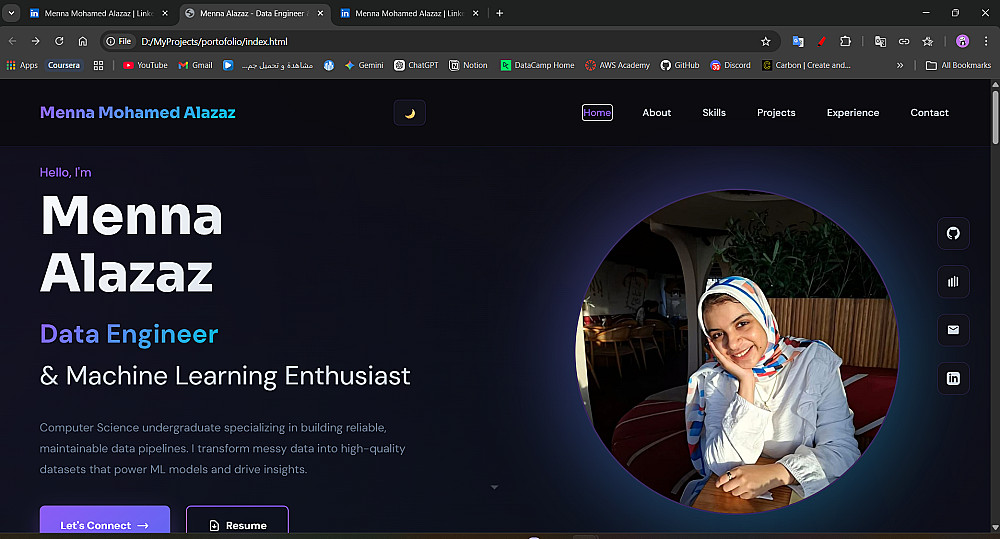Close the first LinkedIn tab
1000x539 pixels.
tap(165, 13)
